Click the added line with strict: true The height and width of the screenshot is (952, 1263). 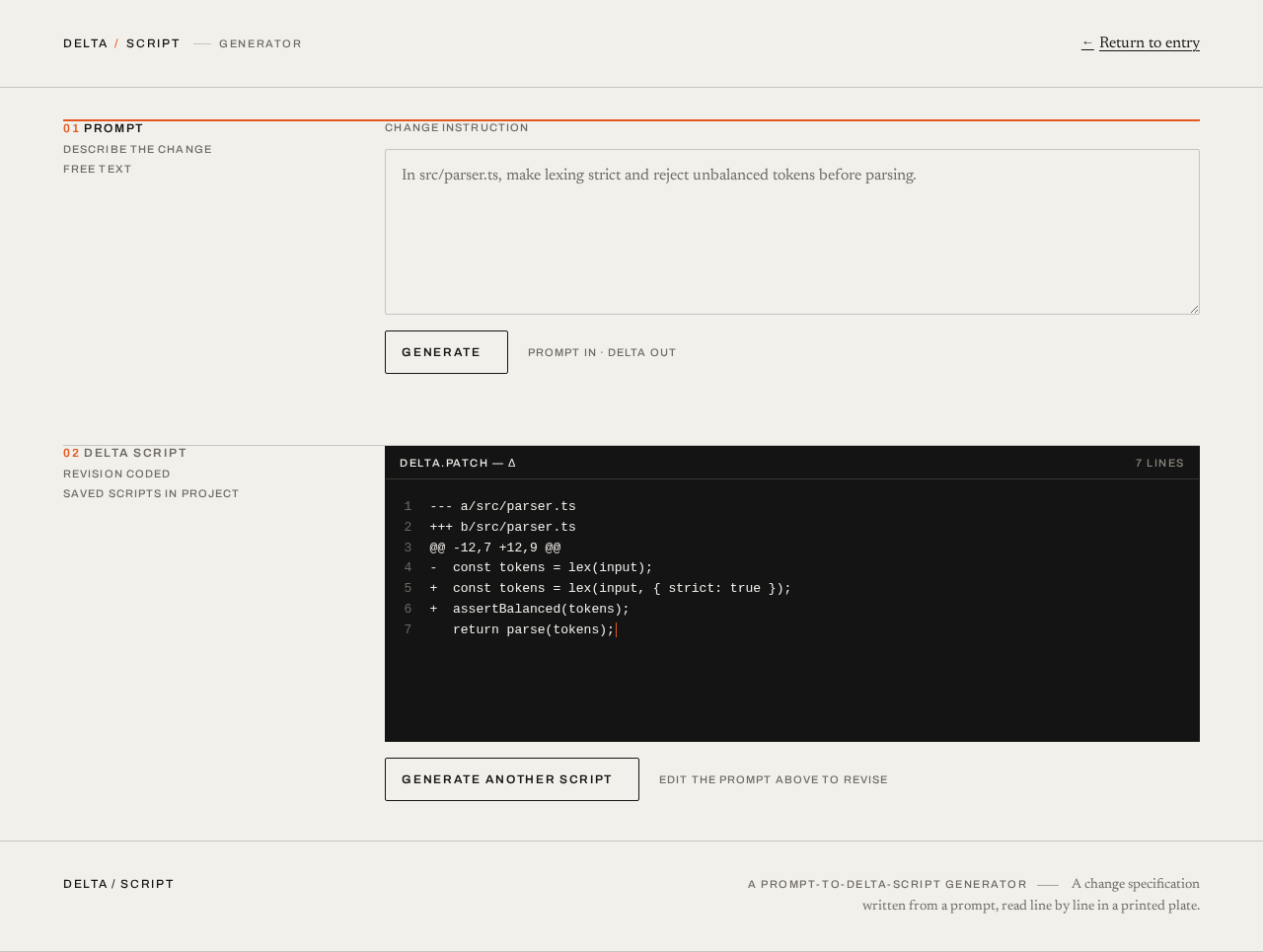pos(610,588)
